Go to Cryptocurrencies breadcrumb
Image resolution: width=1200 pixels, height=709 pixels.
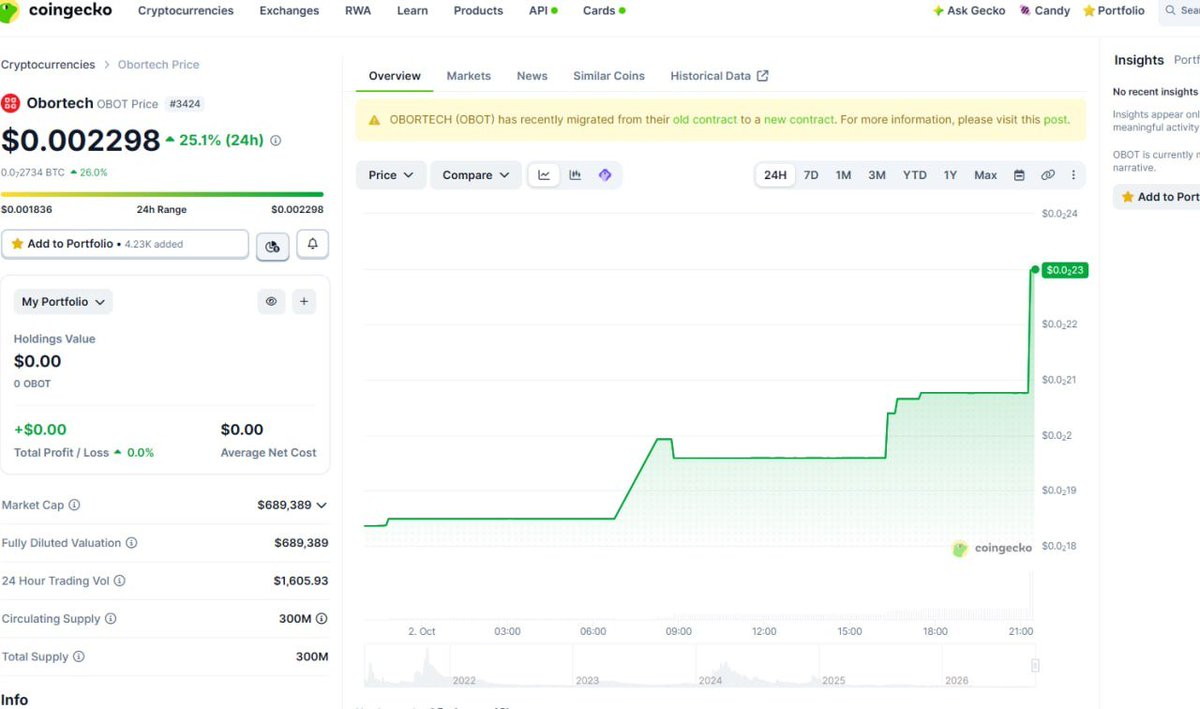[x=48, y=64]
